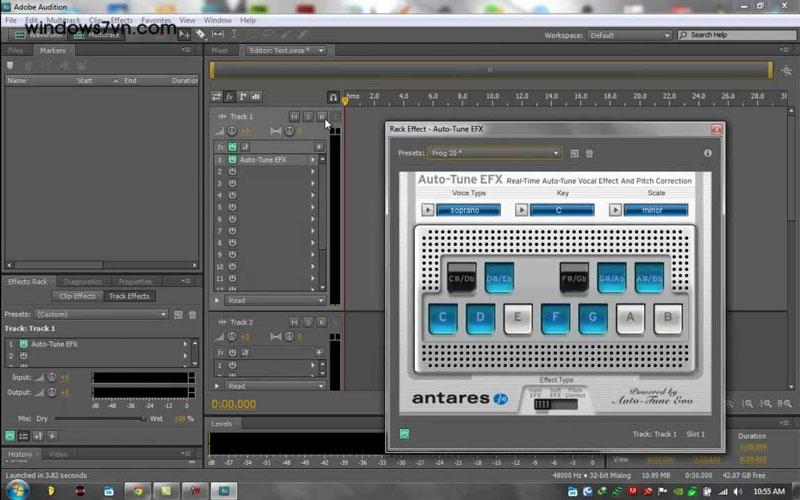
Task: Click the Markers panel horizontal scrollbar
Action: tap(102, 265)
